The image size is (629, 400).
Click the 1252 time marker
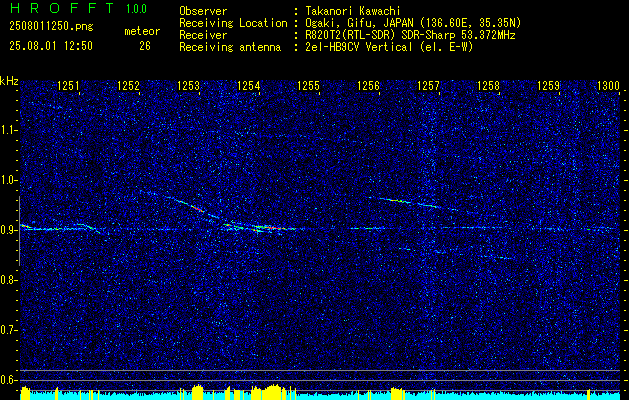pos(128,85)
